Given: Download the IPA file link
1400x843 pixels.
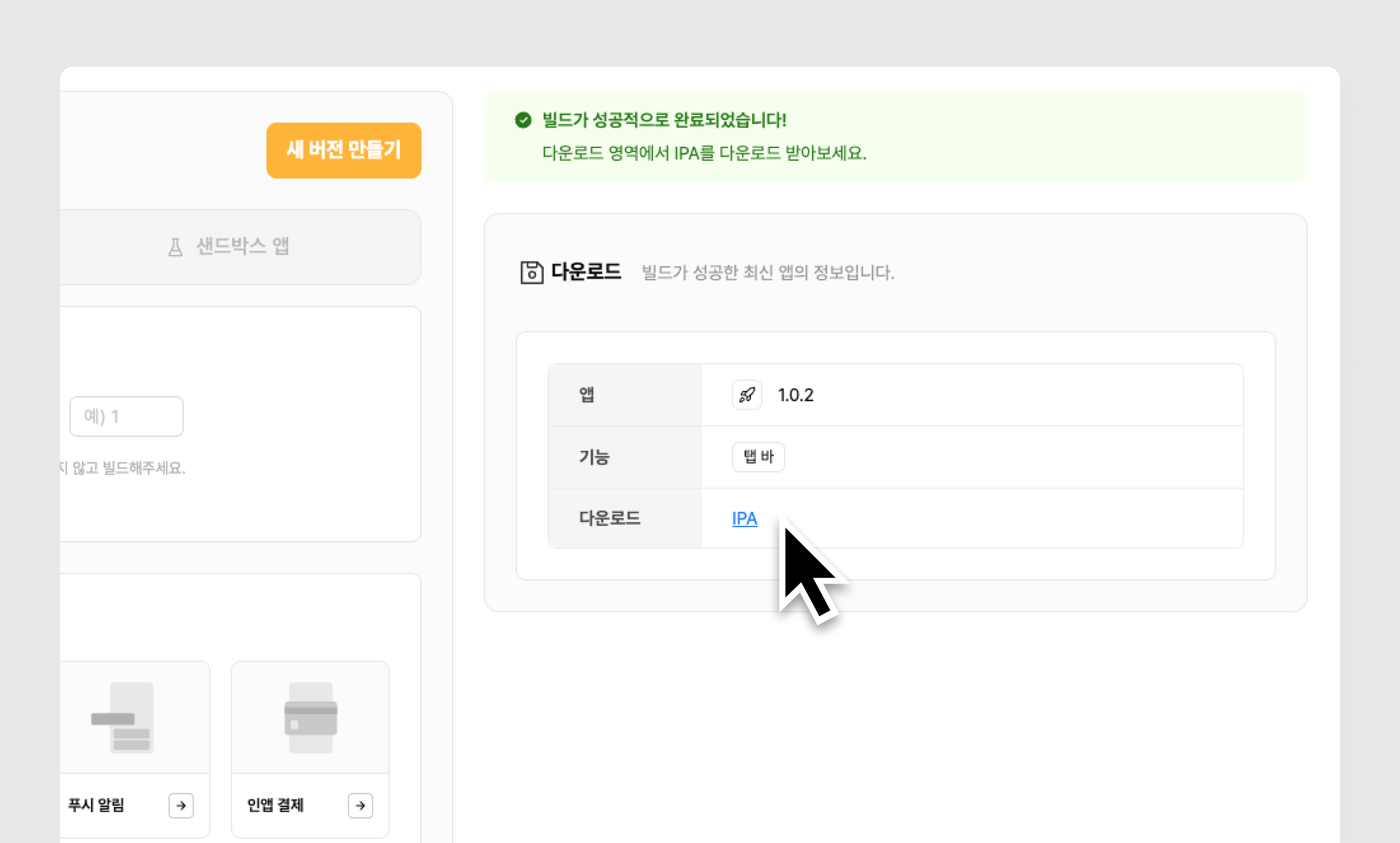Looking at the screenshot, I should click(744, 519).
